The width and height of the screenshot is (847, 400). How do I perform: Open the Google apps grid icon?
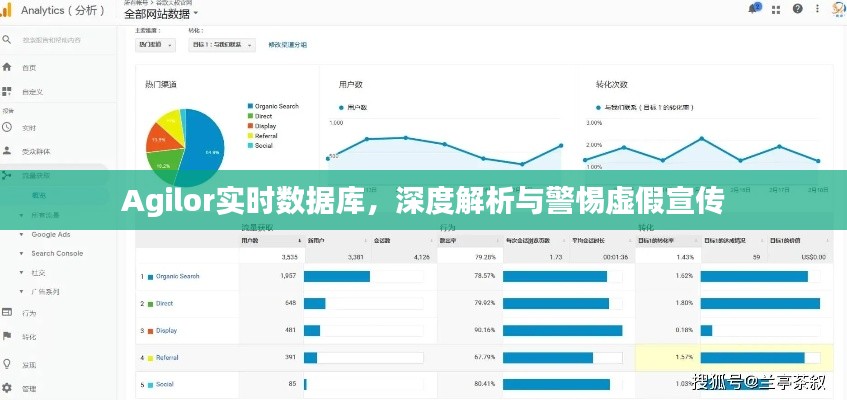coord(776,9)
